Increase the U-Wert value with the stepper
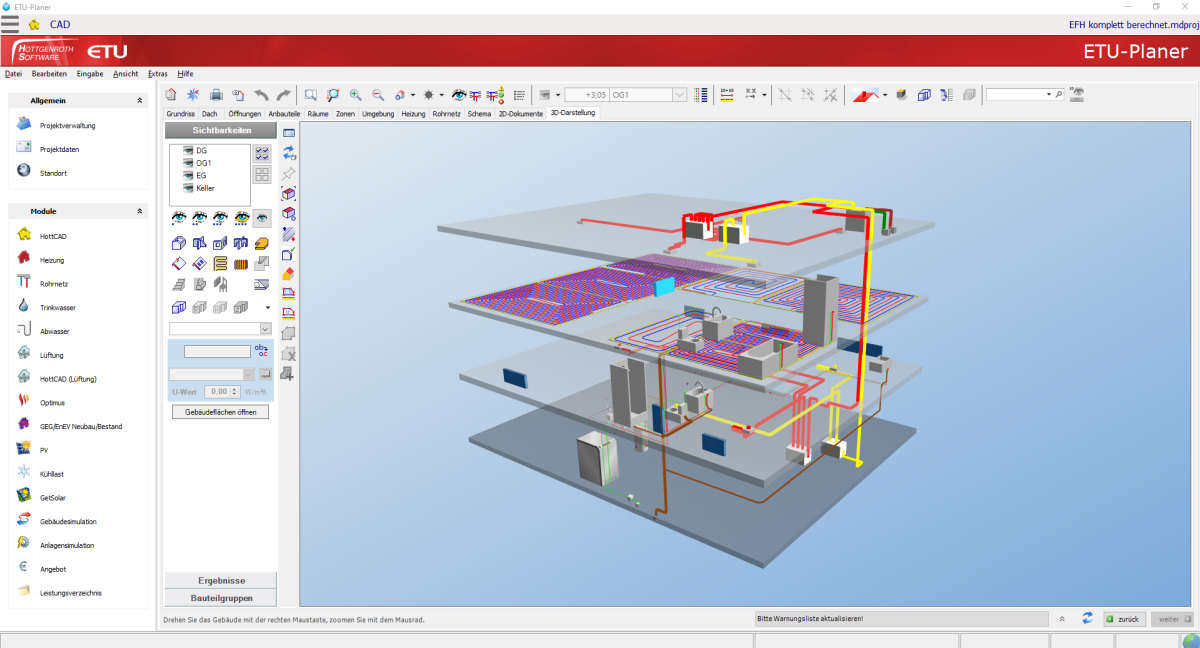 point(236,389)
